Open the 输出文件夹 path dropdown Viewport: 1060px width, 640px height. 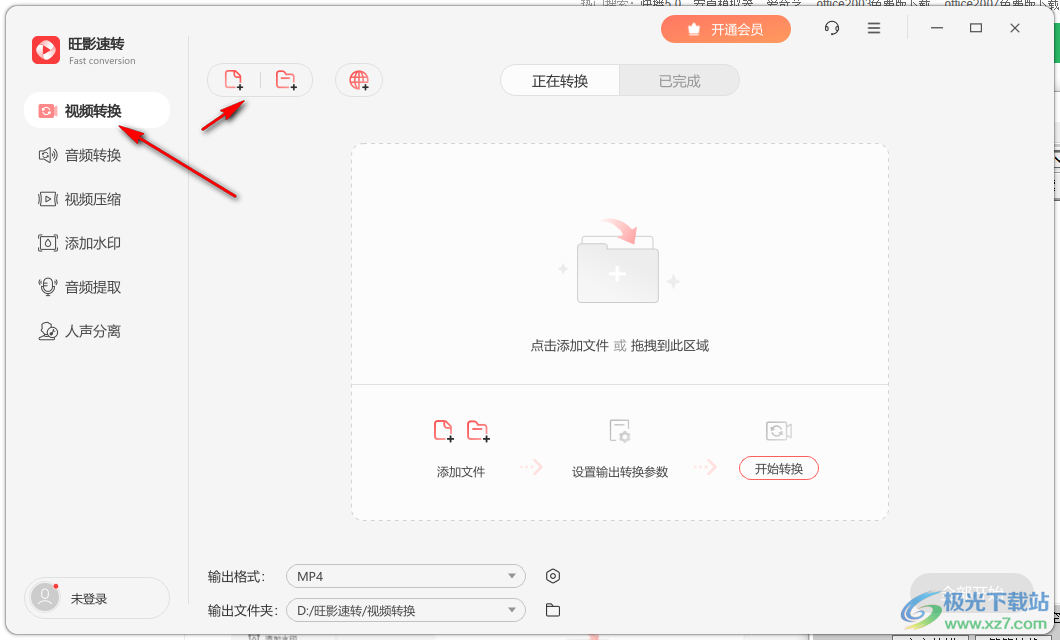[405, 609]
